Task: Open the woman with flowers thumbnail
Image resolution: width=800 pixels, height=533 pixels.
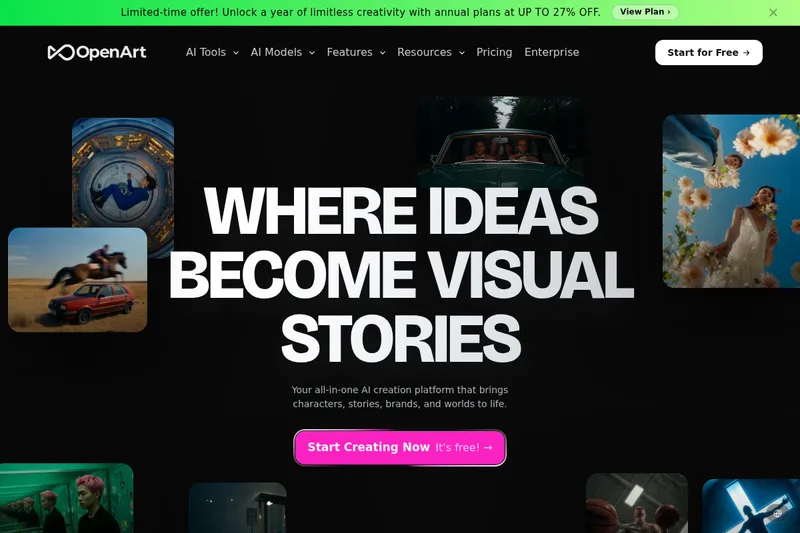Action: [x=731, y=201]
